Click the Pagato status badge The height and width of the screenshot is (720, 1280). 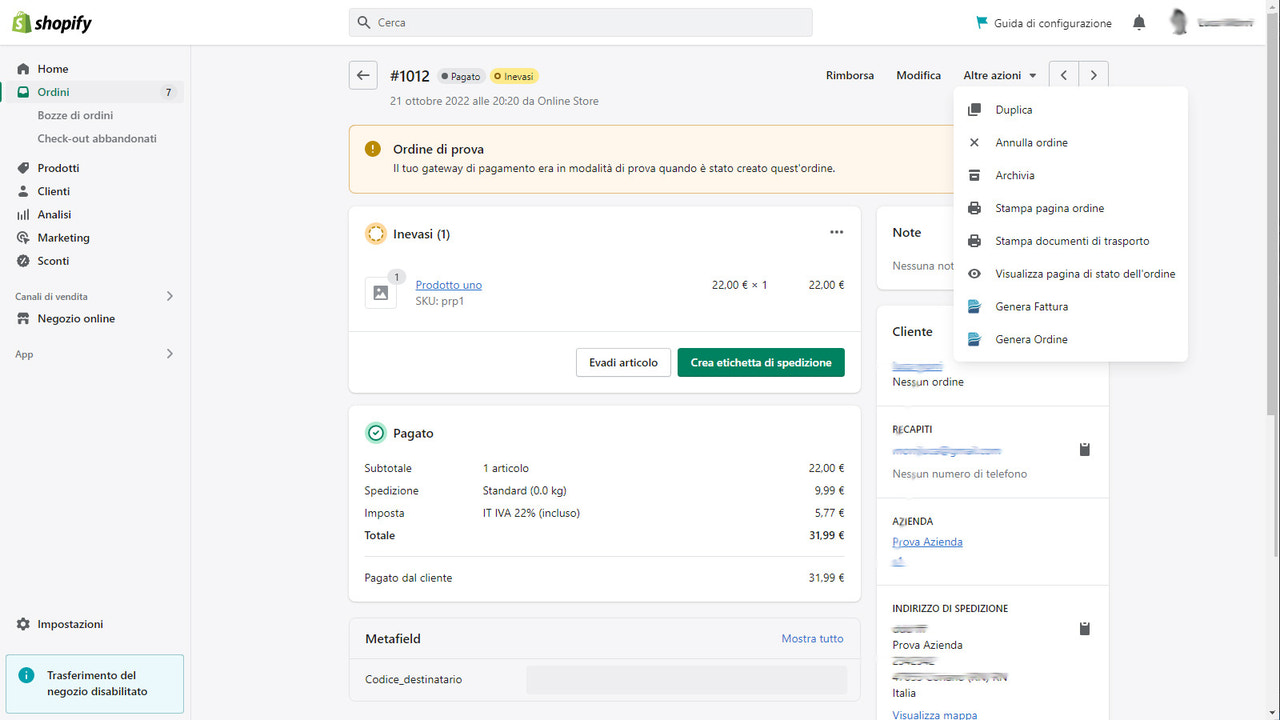click(461, 76)
